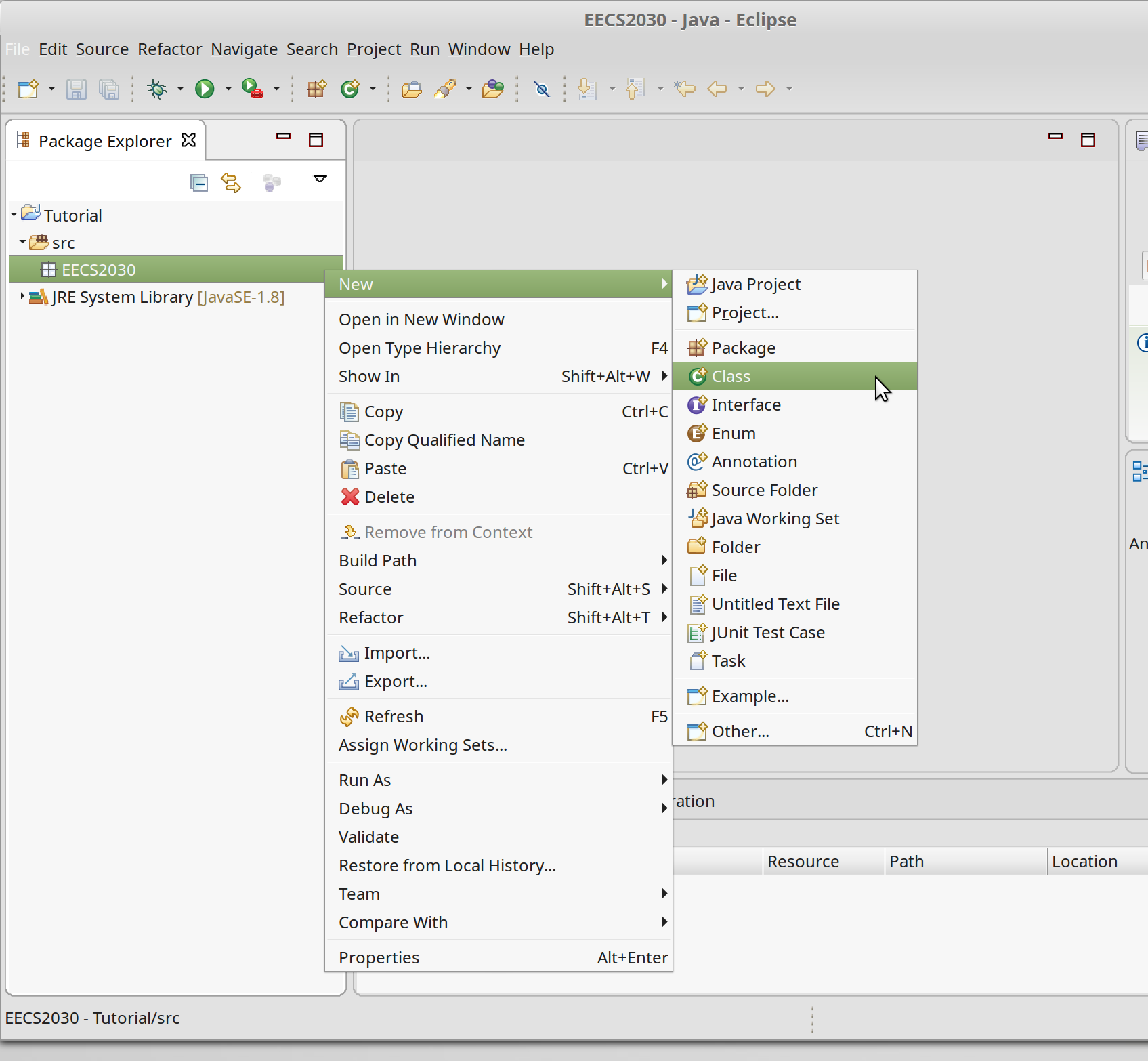The height and width of the screenshot is (1061, 1148).
Task: Click the Run Last Tool coverage icon
Action: coord(253,89)
